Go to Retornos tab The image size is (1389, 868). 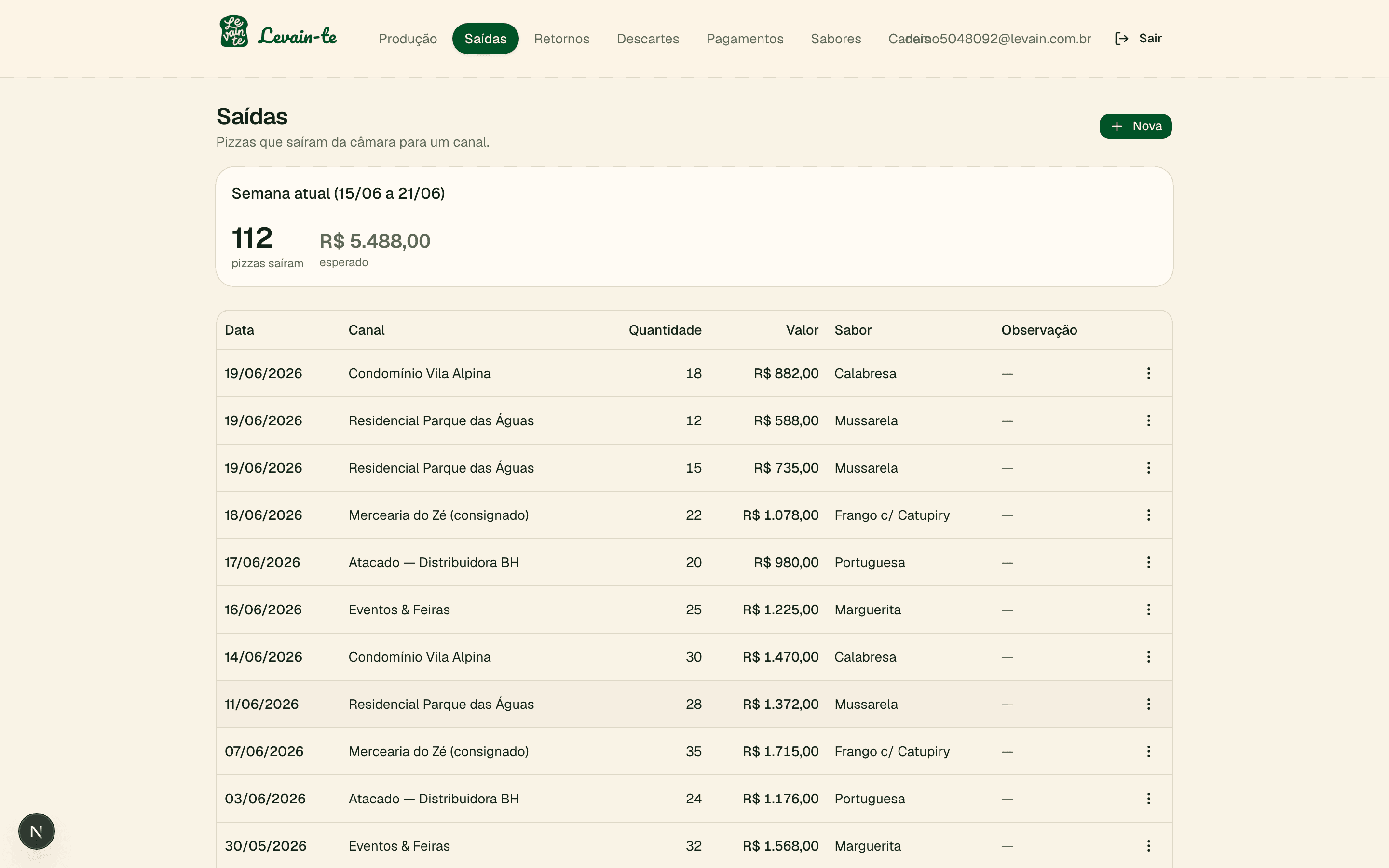point(561,39)
